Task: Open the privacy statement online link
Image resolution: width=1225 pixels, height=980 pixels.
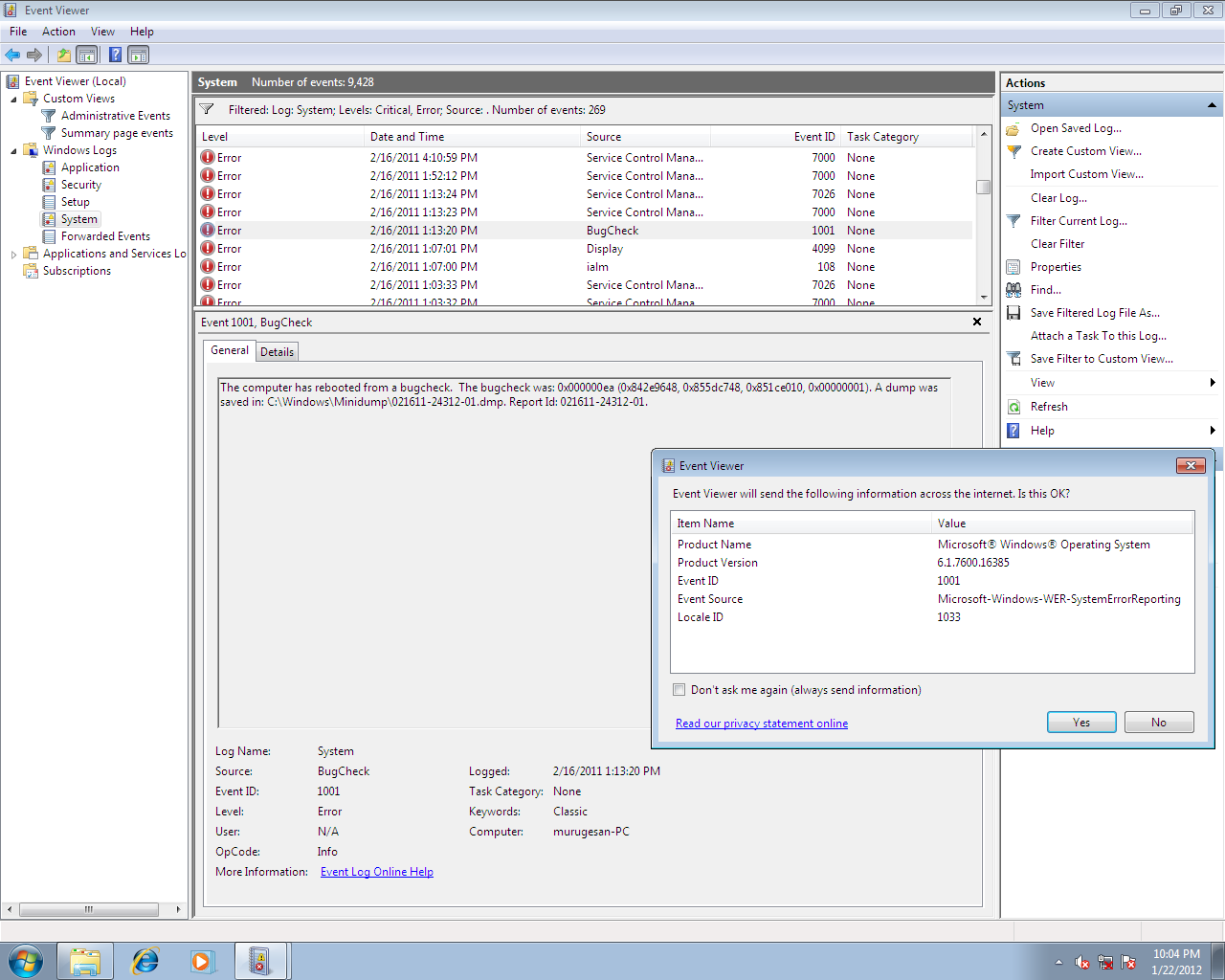Action: (x=762, y=724)
